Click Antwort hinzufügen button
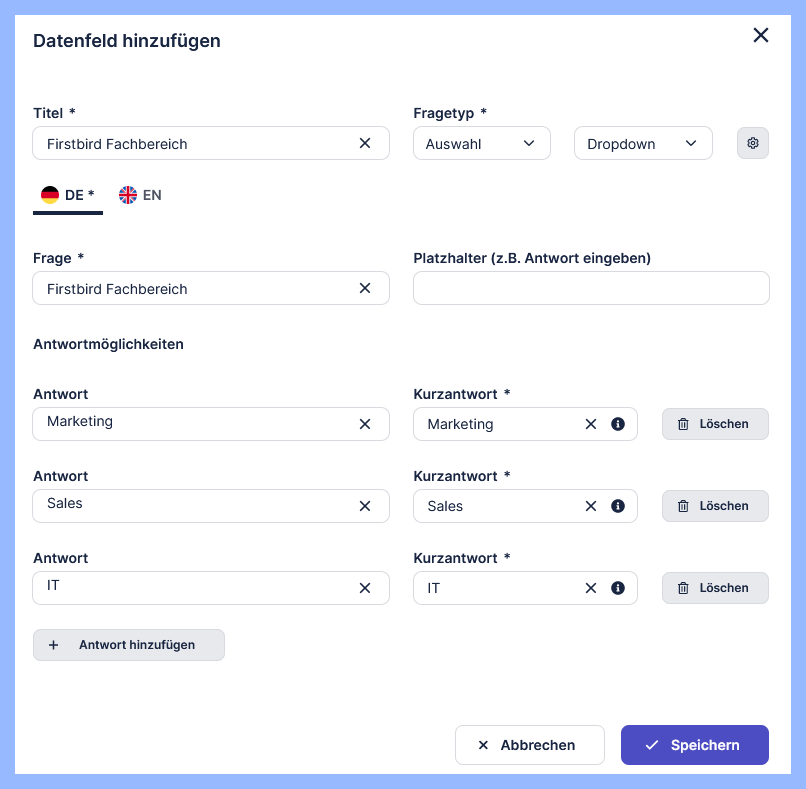The width and height of the screenshot is (806, 789). (x=129, y=645)
